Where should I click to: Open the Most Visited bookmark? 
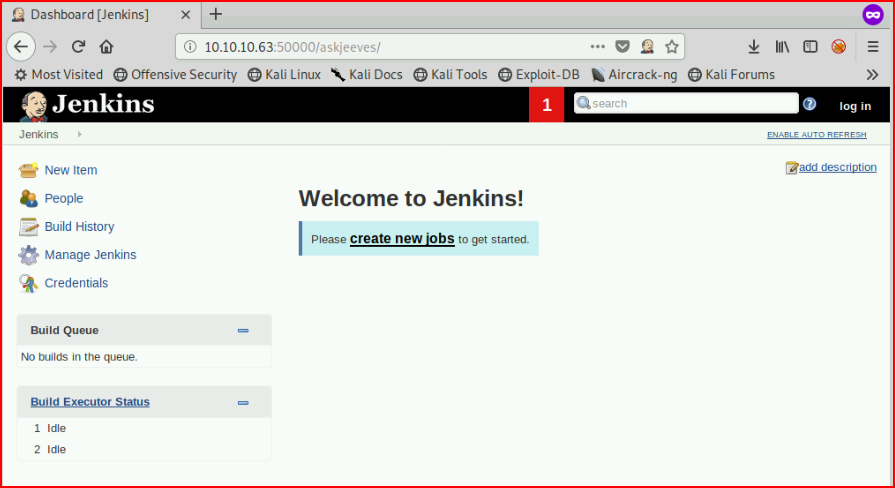point(59,75)
